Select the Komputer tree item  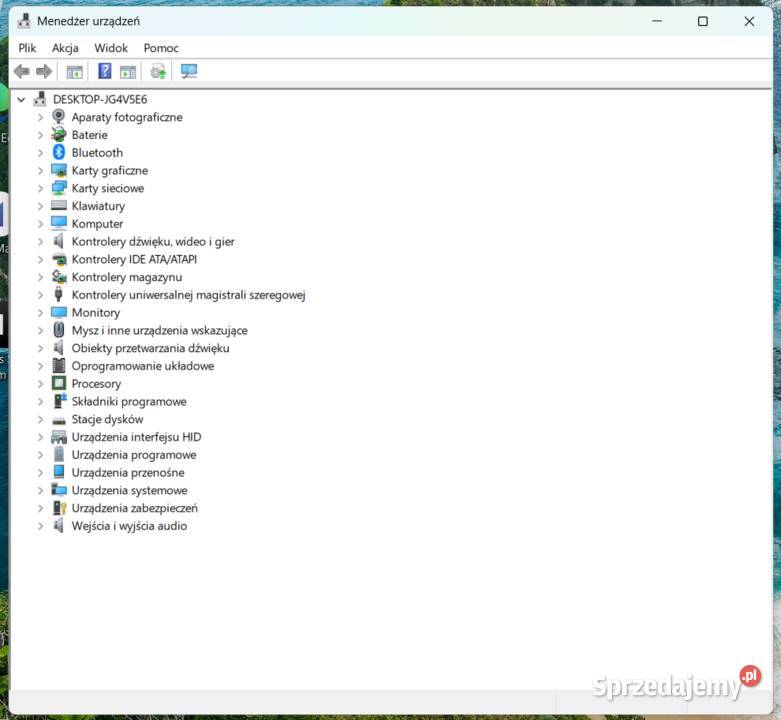97,224
